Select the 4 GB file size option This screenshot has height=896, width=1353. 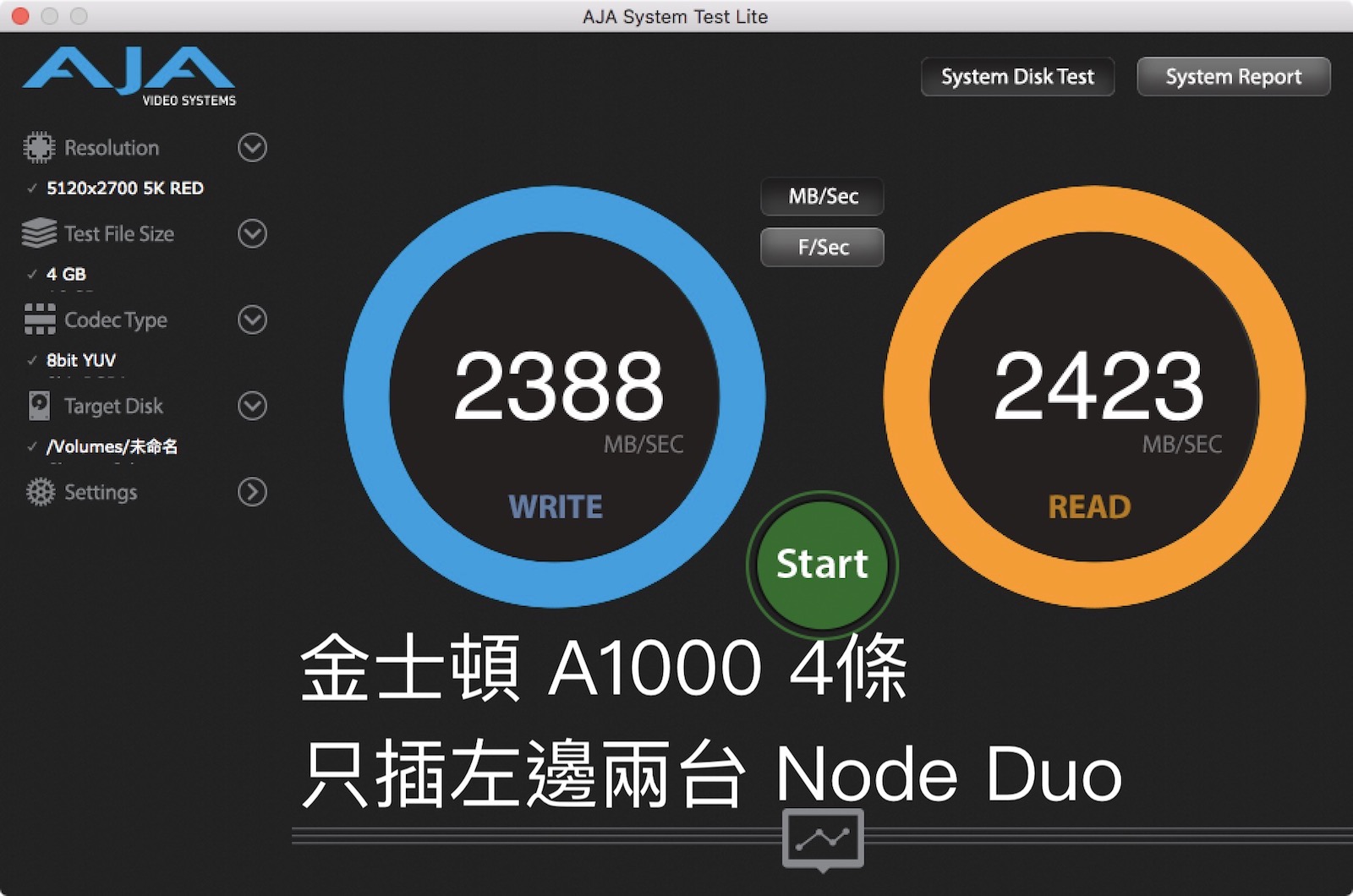click(x=66, y=275)
